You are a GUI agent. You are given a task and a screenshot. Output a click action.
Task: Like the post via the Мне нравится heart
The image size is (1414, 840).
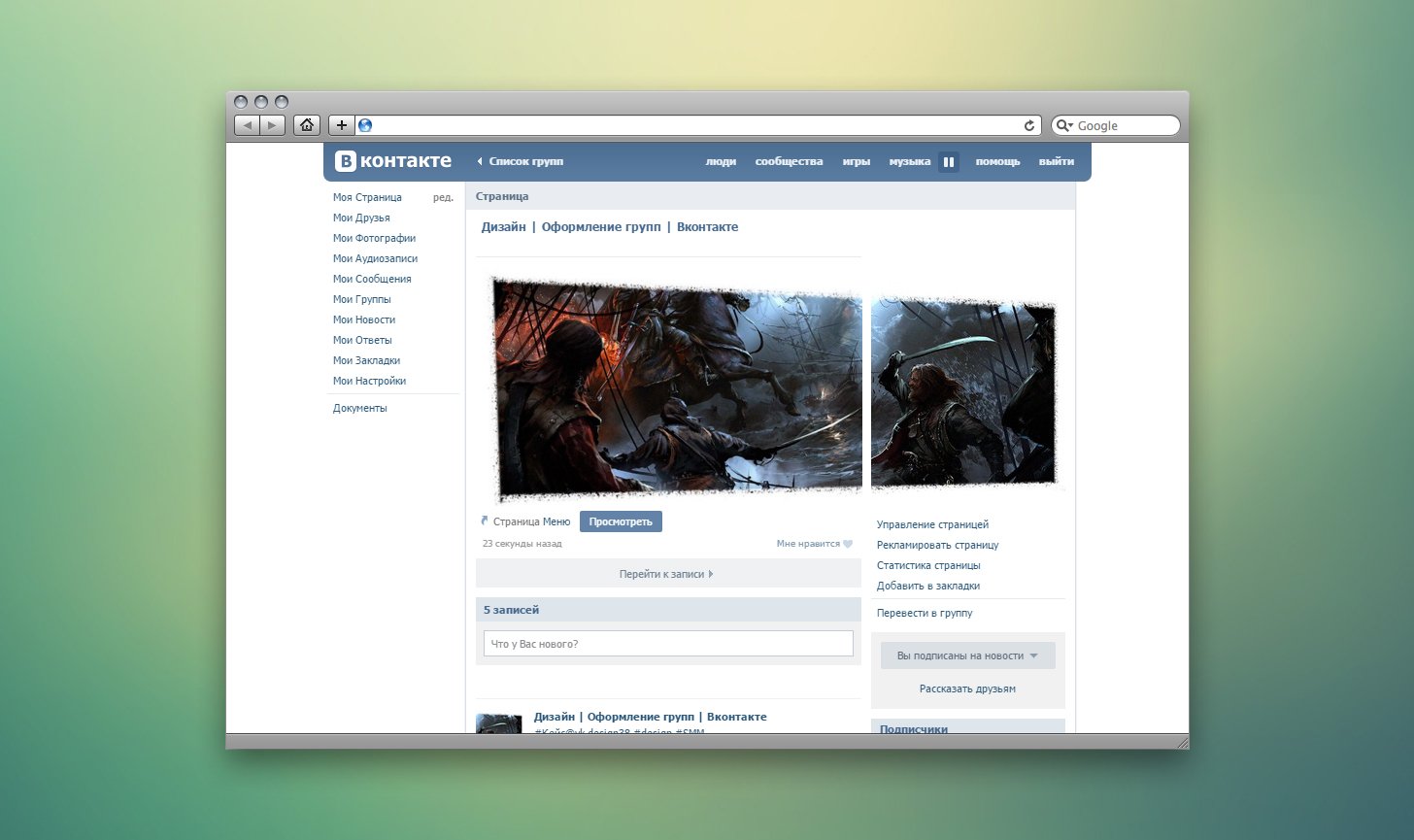(848, 544)
